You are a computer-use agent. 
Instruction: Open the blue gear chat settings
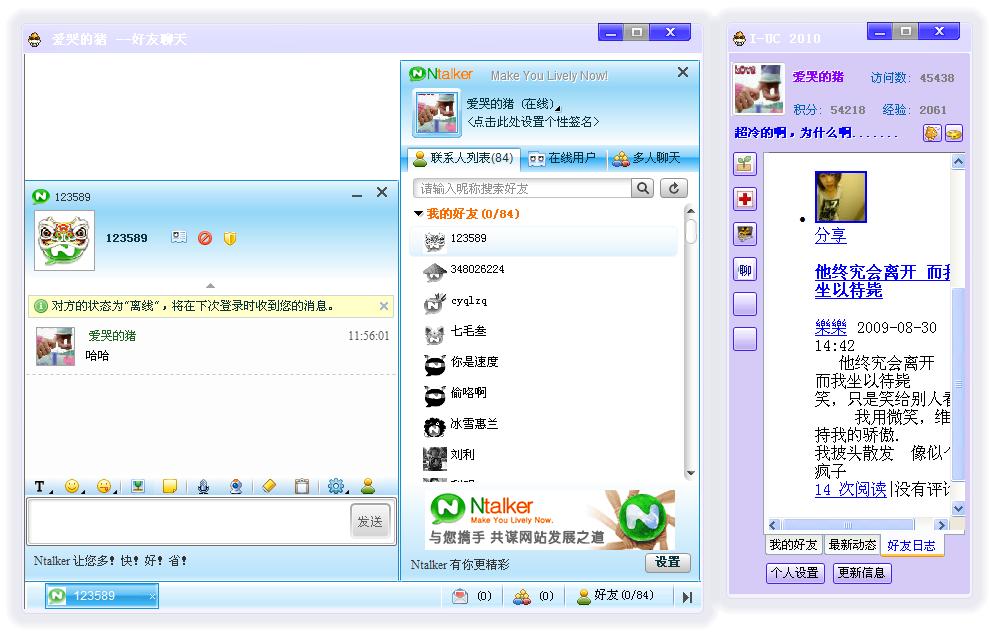click(x=336, y=486)
